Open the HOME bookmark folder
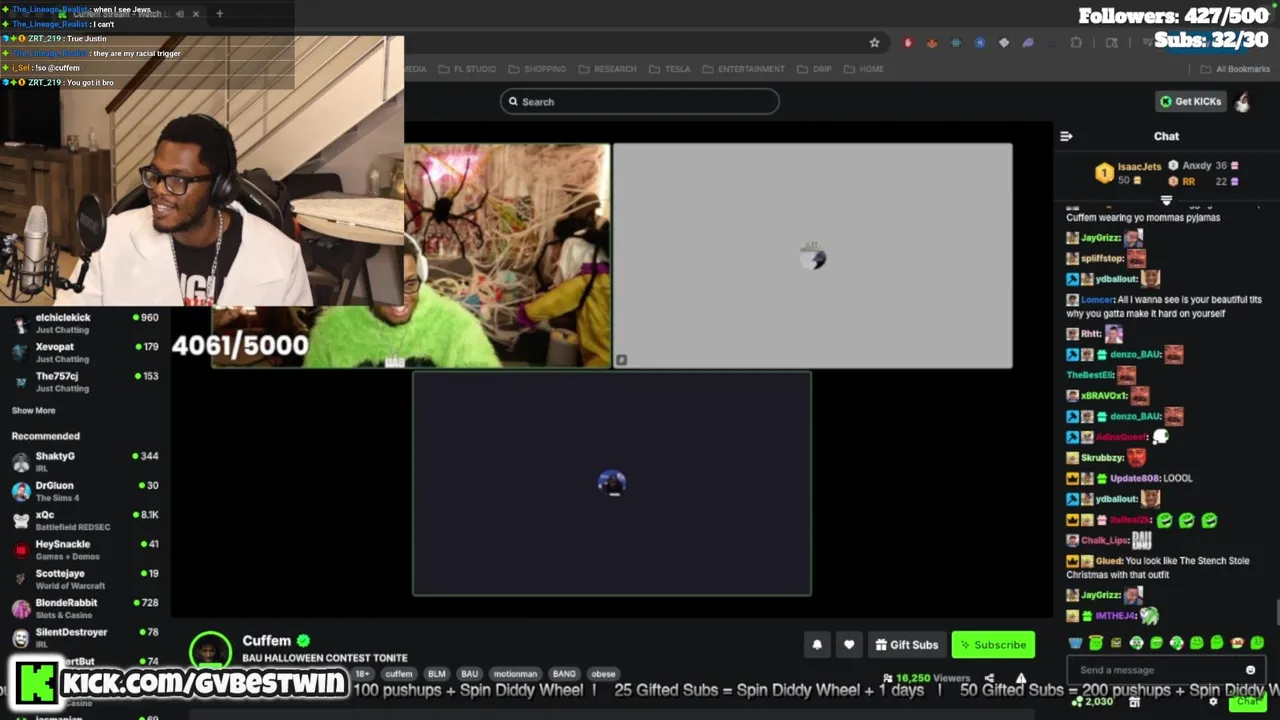The height and width of the screenshot is (720, 1280). (864, 69)
